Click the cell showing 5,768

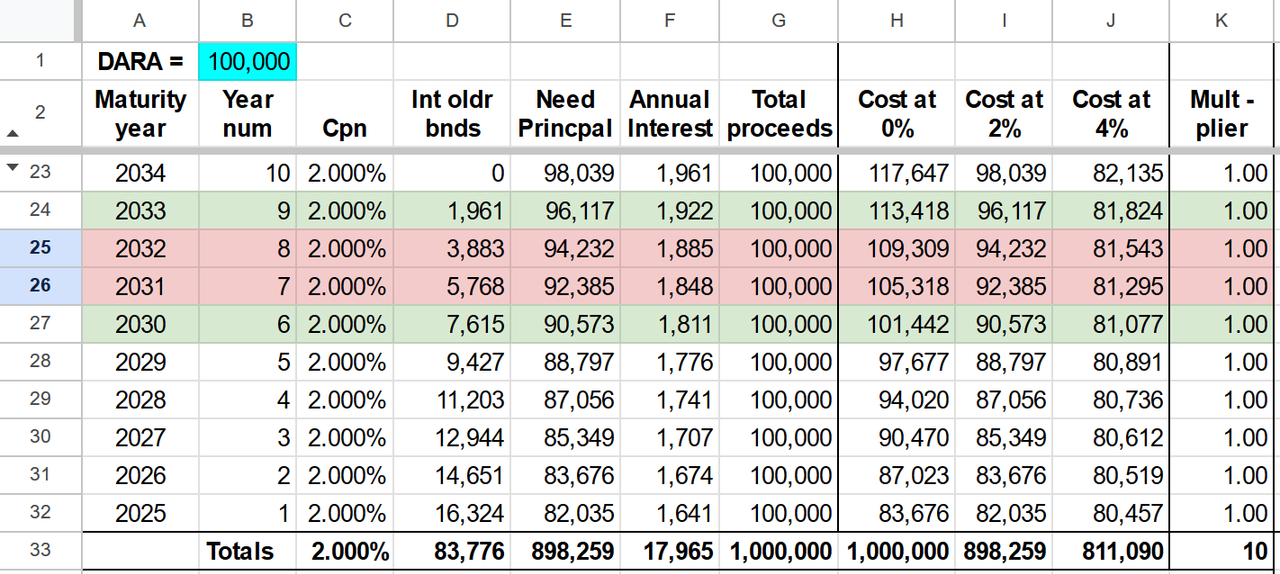(451, 286)
